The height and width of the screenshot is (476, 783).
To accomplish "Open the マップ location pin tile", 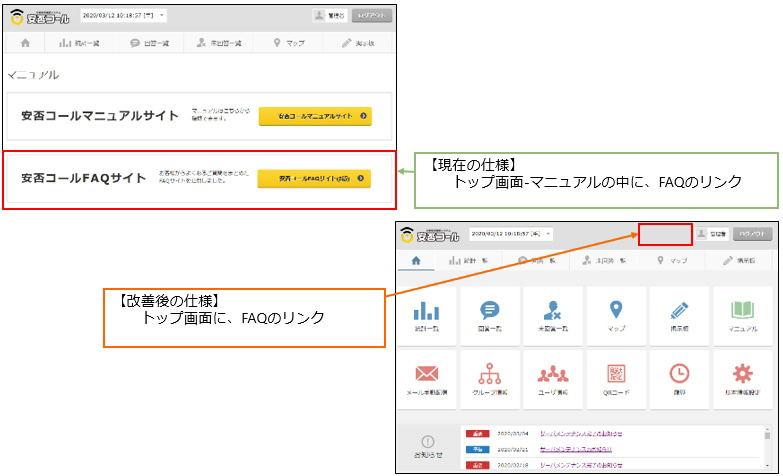I will pos(616,316).
